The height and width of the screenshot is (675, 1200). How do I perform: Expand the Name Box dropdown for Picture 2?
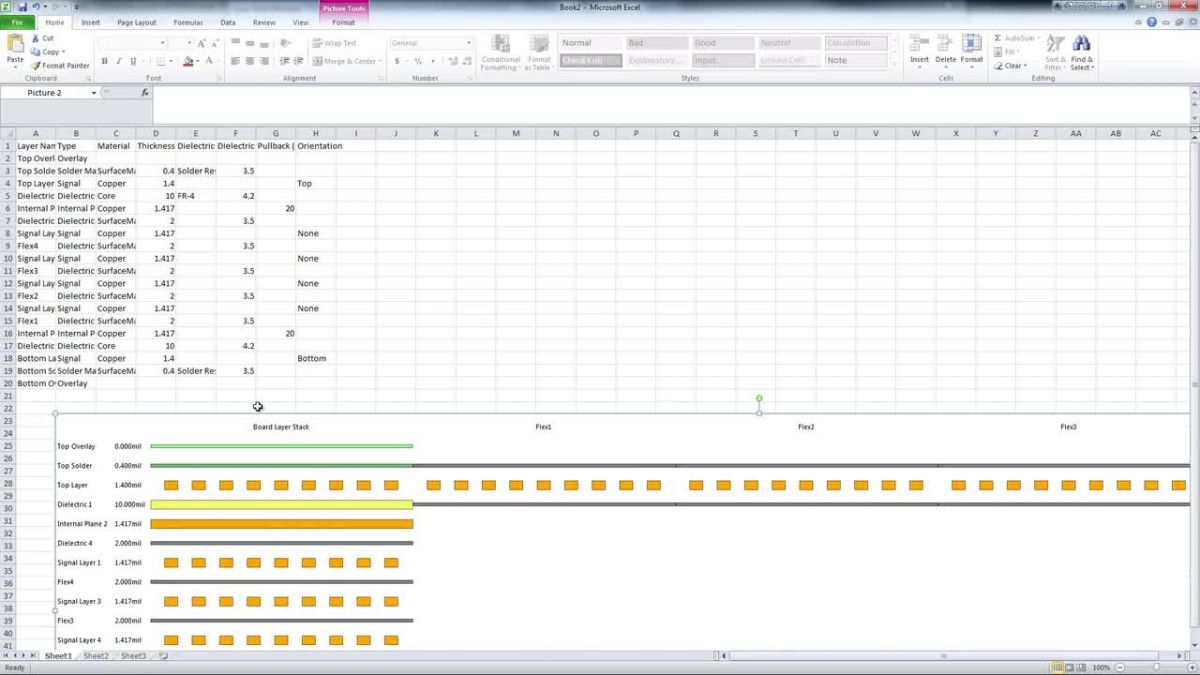[94, 93]
